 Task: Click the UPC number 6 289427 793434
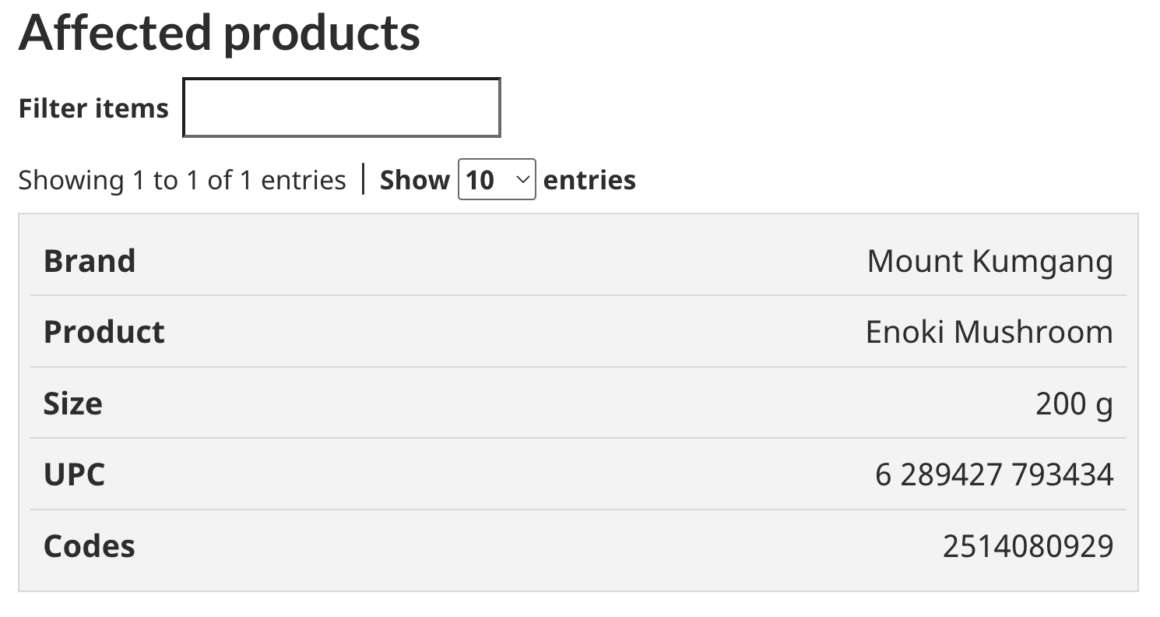click(993, 474)
